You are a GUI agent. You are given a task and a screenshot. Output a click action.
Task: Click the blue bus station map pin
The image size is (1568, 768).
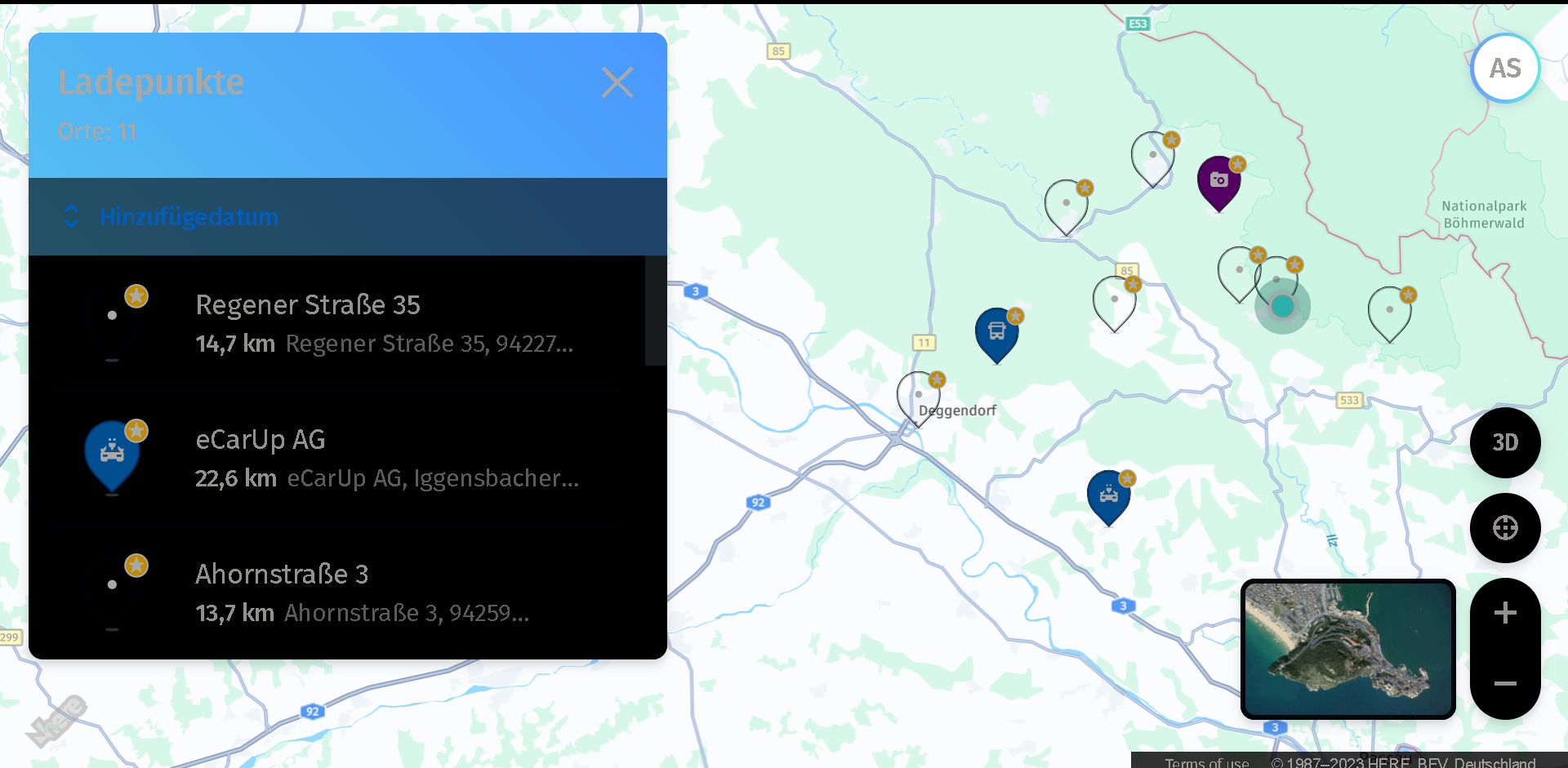996,333
